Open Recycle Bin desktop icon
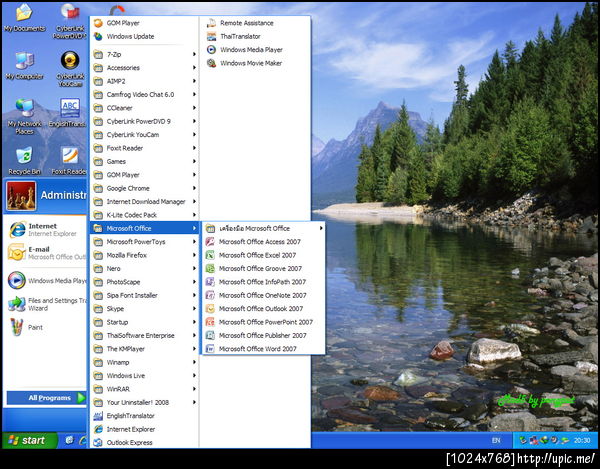The image size is (600, 469). [x=24, y=161]
